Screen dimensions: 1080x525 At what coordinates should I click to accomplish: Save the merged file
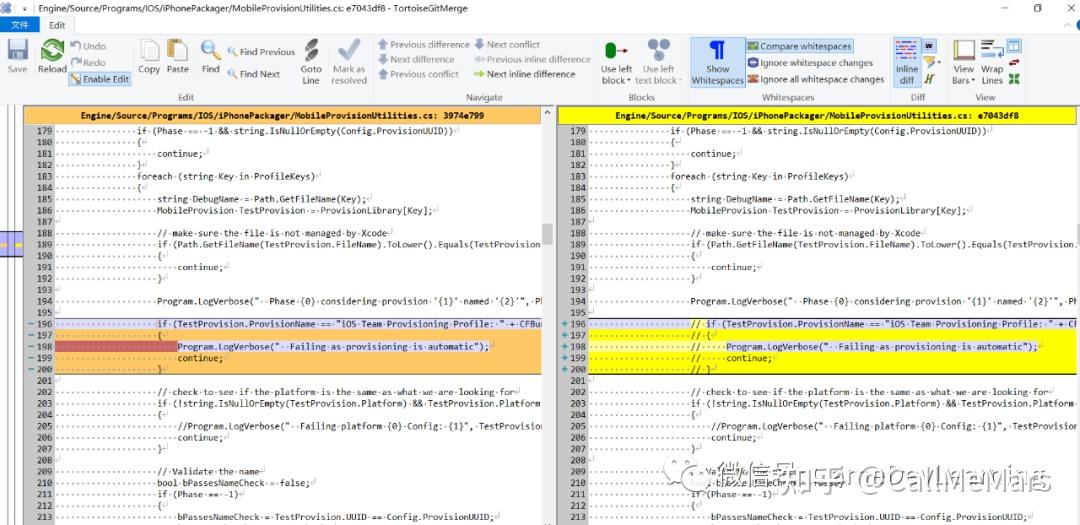pos(17,57)
